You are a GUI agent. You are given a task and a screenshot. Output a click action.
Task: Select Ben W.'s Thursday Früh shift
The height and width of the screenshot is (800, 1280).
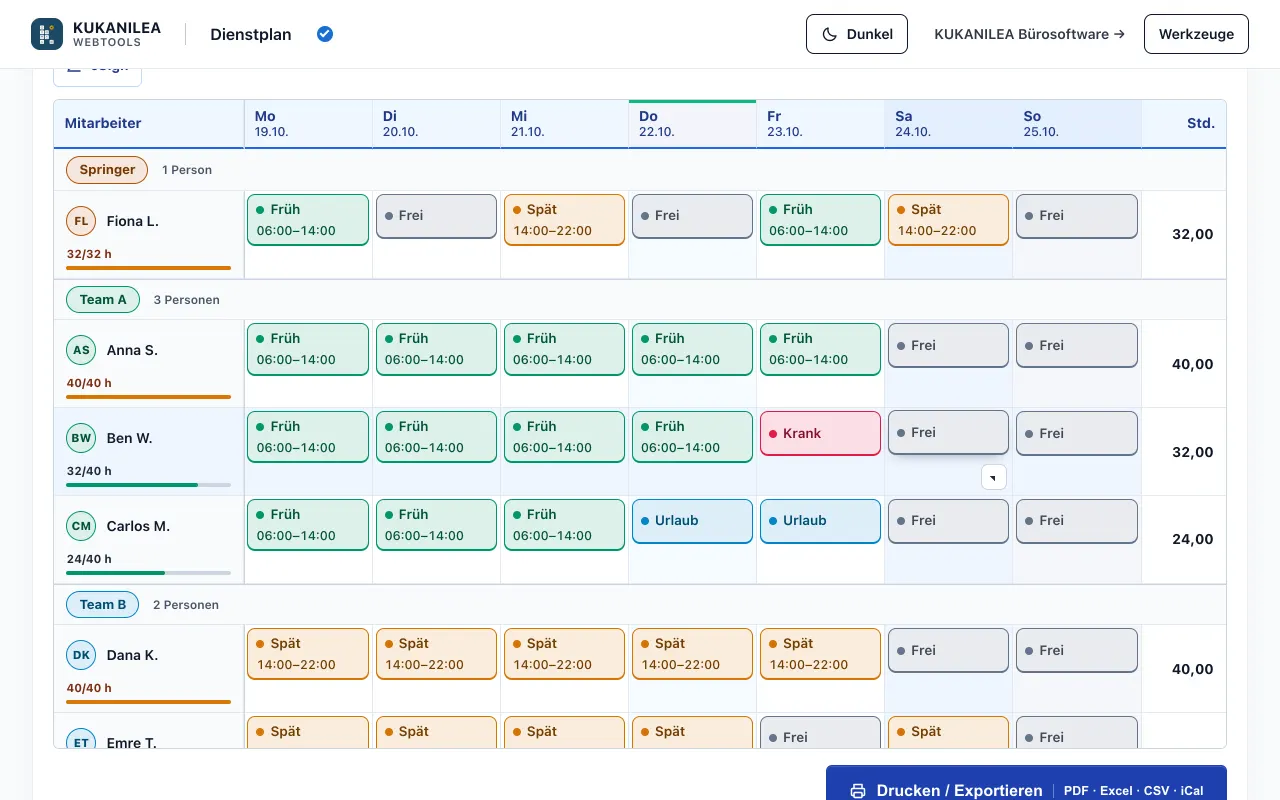pos(692,437)
